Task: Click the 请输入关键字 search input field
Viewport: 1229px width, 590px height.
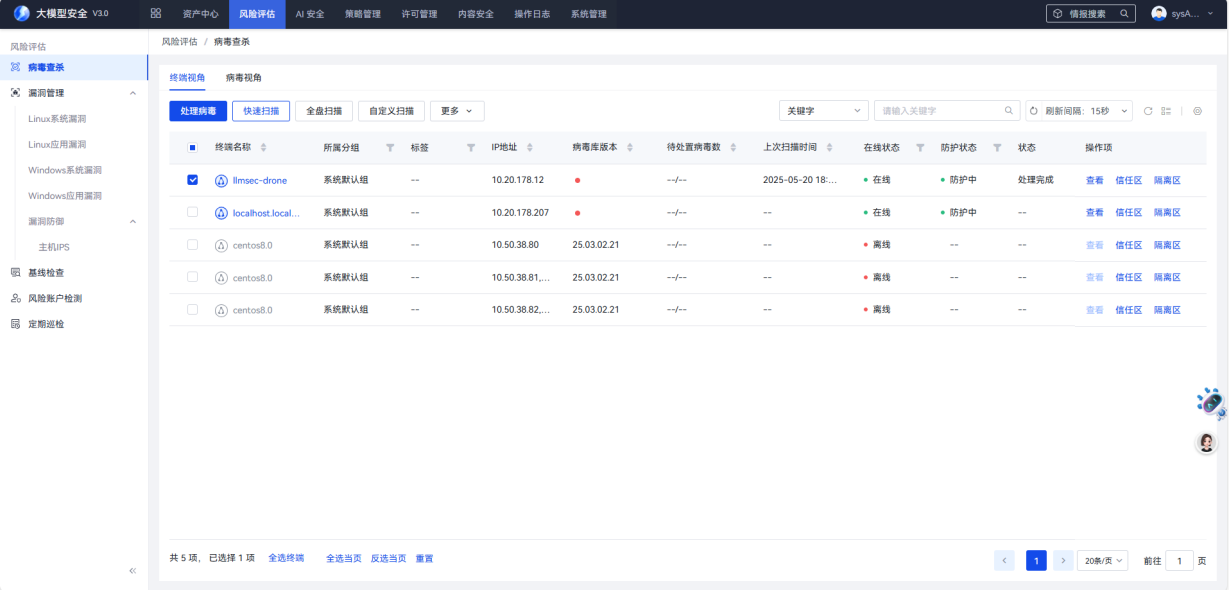Action: point(940,111)
